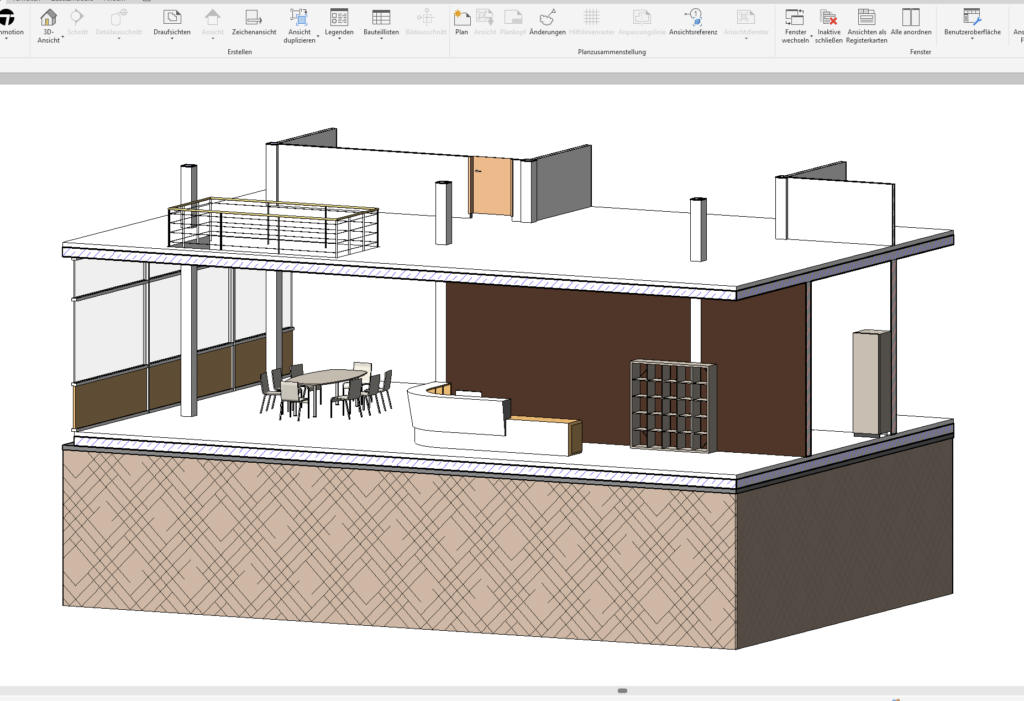This screenshot has height=701, width=1024.
Task: Select the rooftop railing
Action: [274, 228]
